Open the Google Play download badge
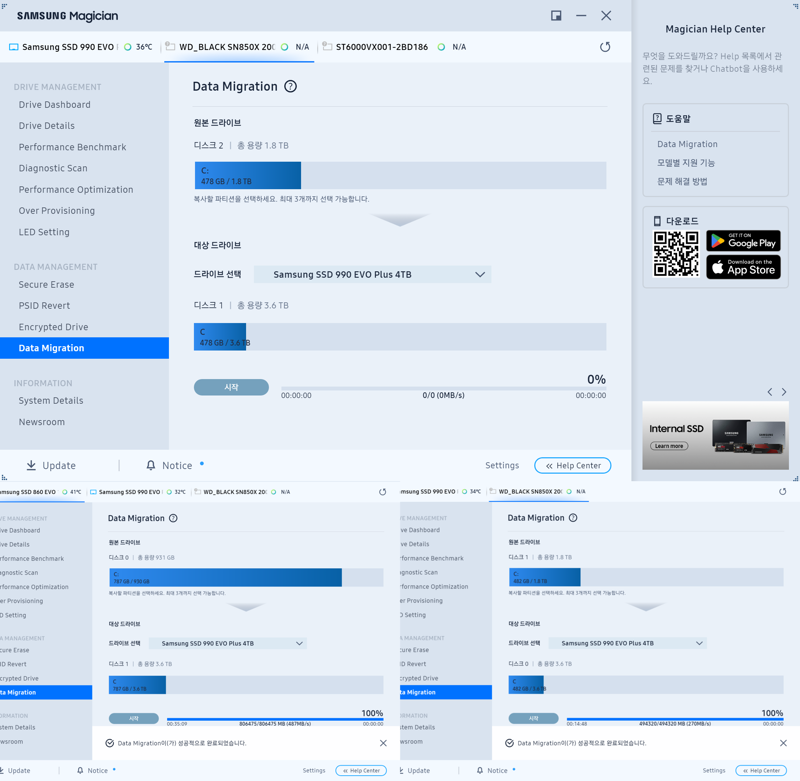Screen dimensions: 800x781 click(x=743, y=241)
